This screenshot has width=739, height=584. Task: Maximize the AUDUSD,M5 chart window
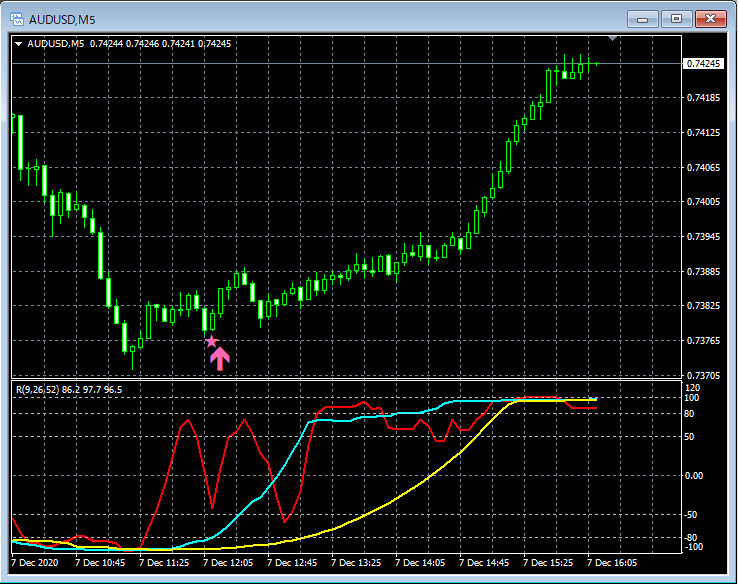(676, 18)
